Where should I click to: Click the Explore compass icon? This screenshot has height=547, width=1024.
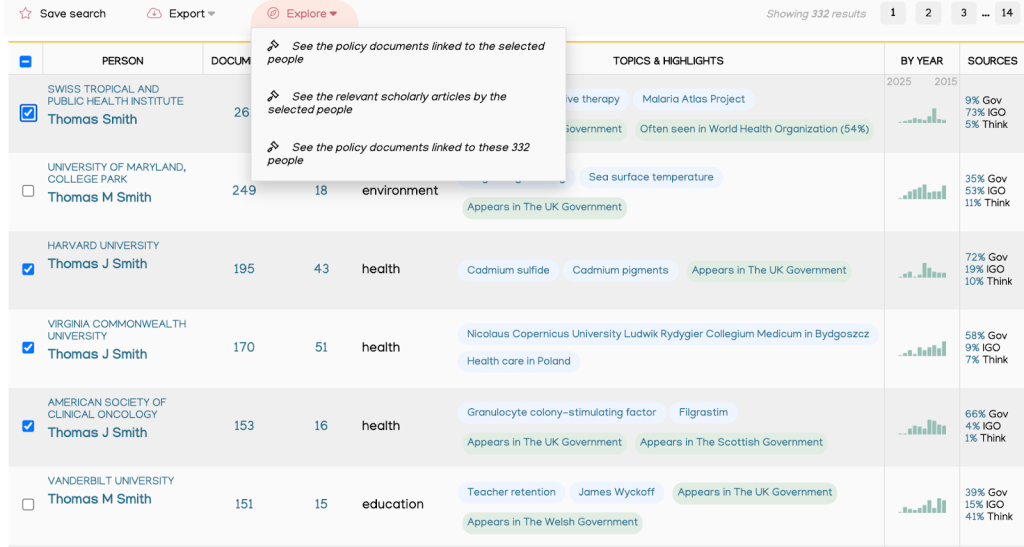coord(273,14)
